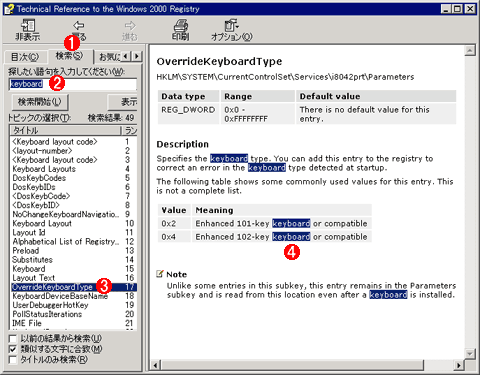The image size is (480, 375).
Task: Switch to the 目次 (Contents) tab
Action: [x=25, y=57]
